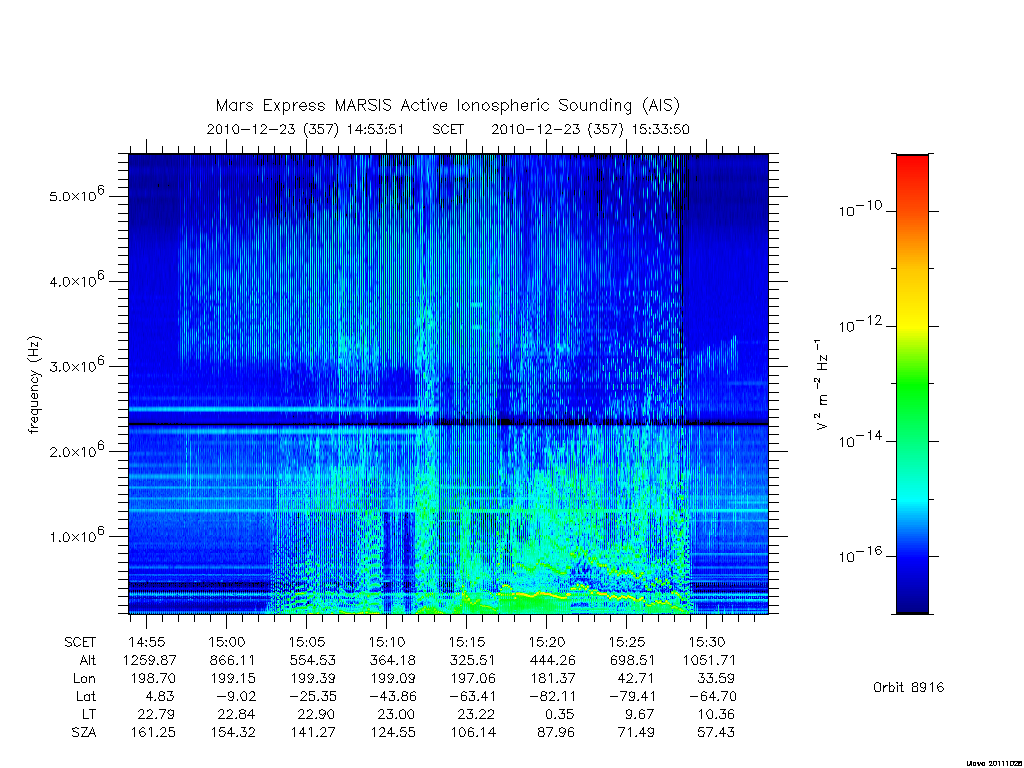
Task: Click the SCET row header below the plot
Action: click(80, 643)
